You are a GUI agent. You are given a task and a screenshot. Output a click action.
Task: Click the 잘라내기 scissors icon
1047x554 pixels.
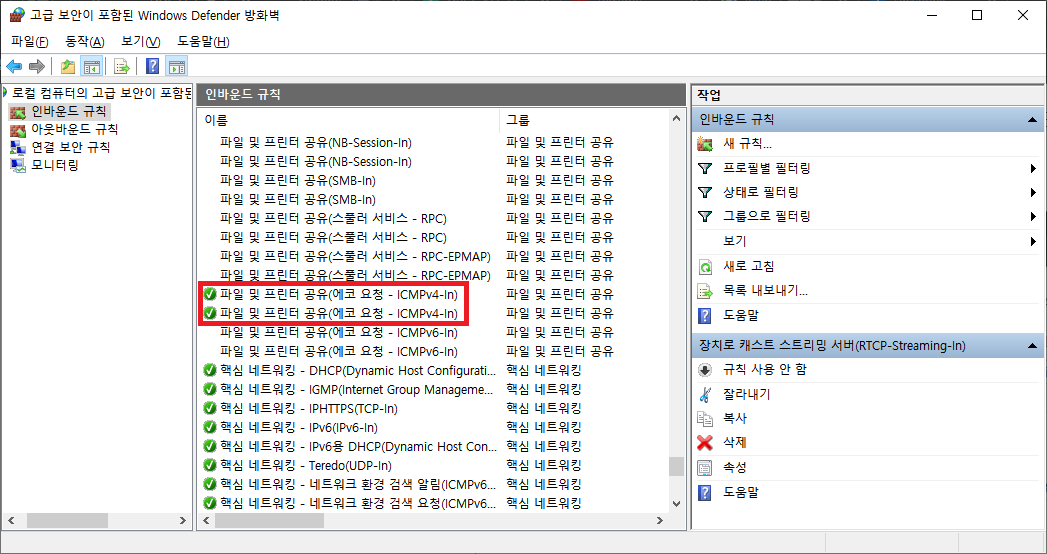[x=704, y=394]
